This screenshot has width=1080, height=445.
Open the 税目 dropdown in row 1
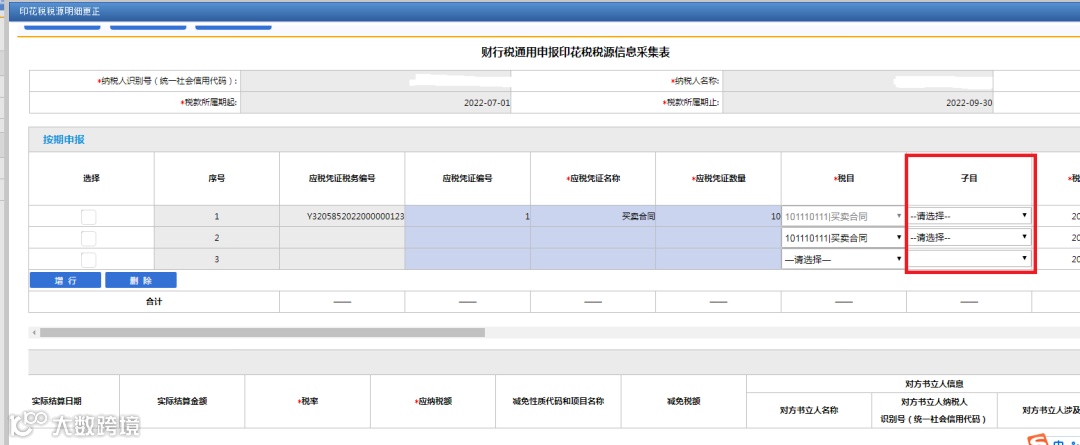point(843,216)
